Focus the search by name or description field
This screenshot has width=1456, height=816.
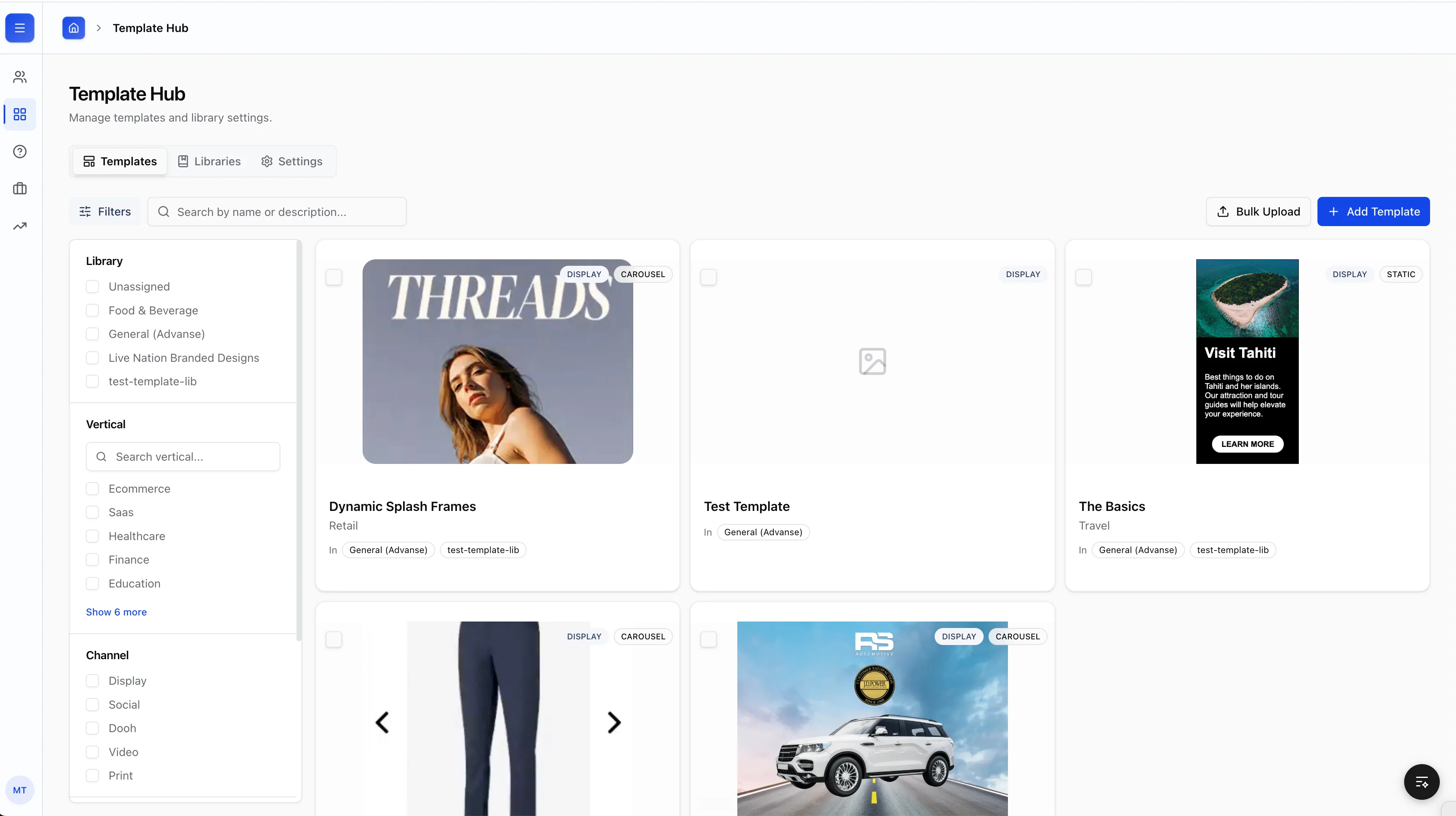(277, 211)
